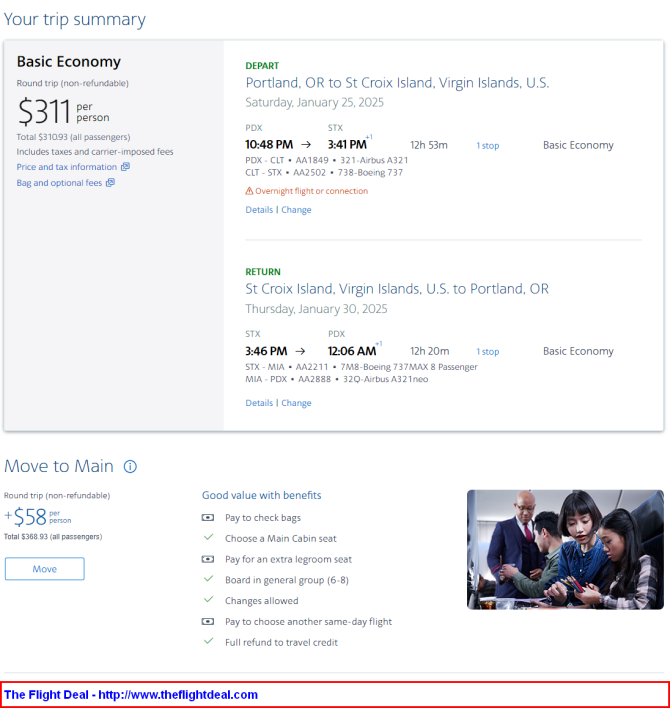Viewport: 670px width, 708px height.
Task: Click checkmark icon beside Choose a Main Cabin seat
Action: pyautogui.click(x=208, y=537)
